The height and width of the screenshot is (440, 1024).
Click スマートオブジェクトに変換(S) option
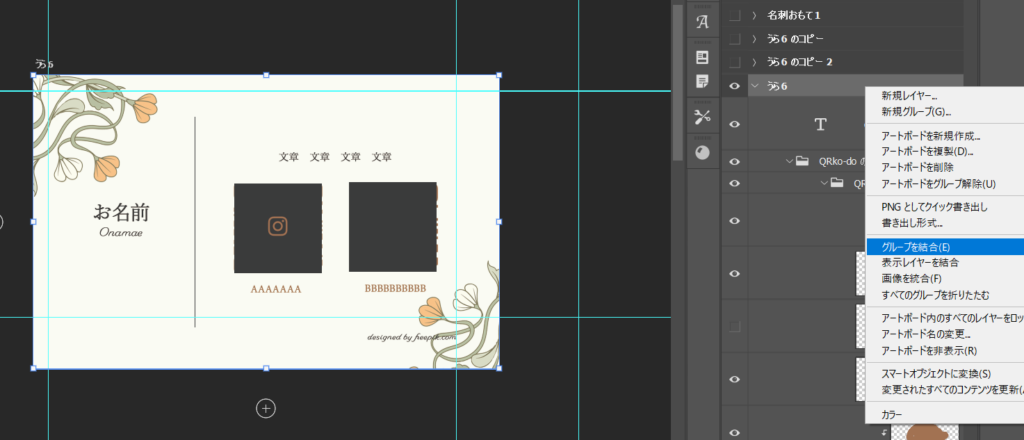point(935,373)
